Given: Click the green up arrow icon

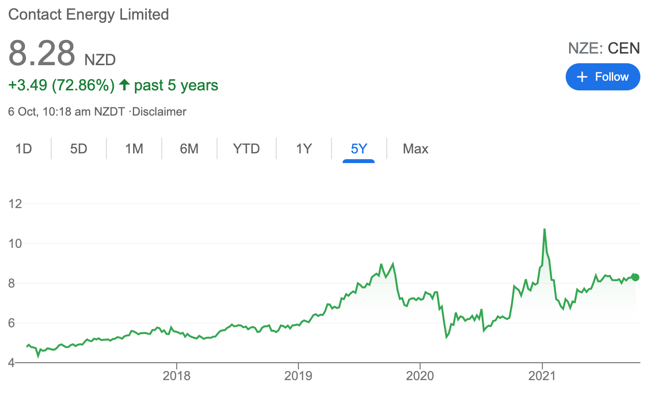Looking at the screenshot, I should pyautogui.click(x=124, y=85).
